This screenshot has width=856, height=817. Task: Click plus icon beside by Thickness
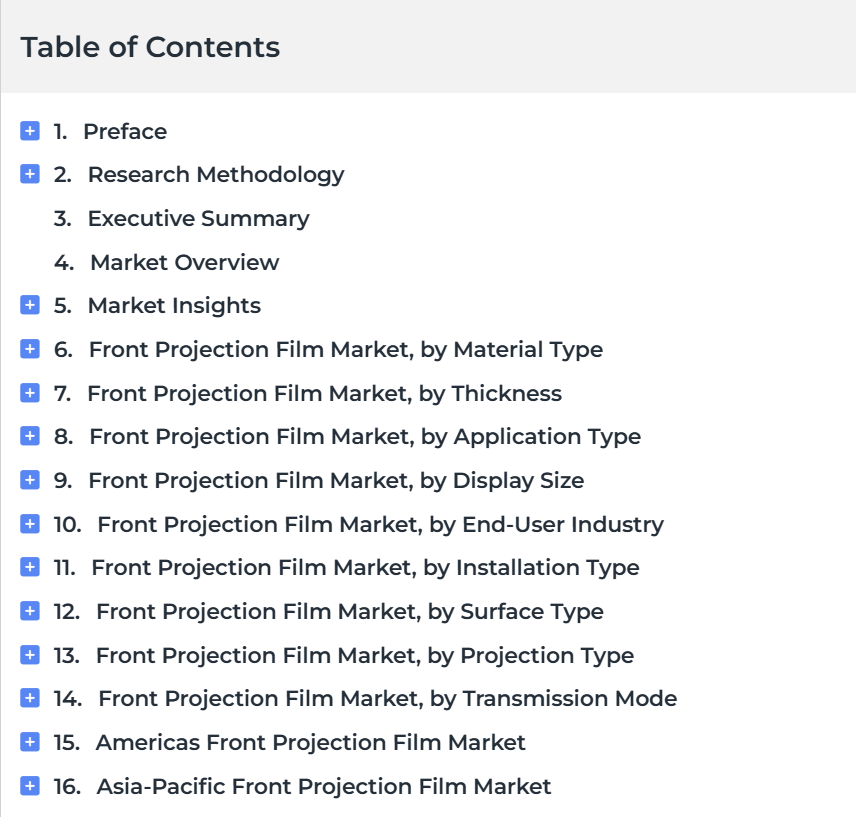tap(30, 392)
